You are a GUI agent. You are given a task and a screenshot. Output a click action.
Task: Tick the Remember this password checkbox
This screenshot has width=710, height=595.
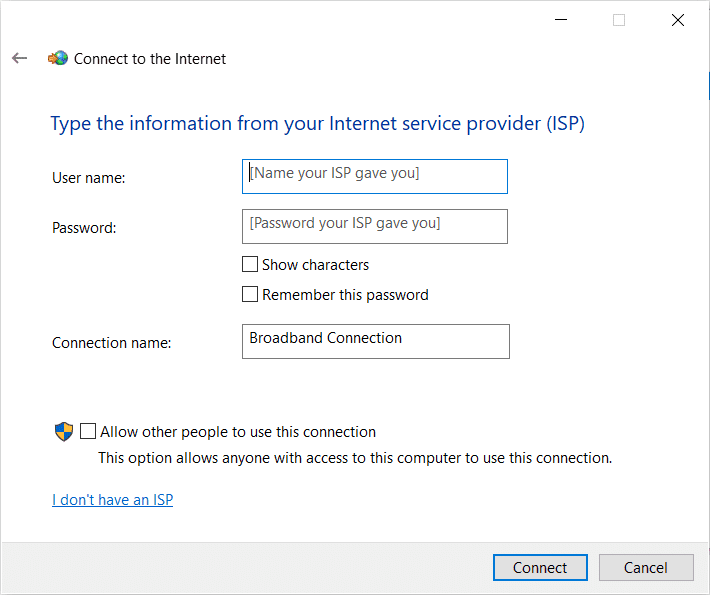tap(250, 295)
